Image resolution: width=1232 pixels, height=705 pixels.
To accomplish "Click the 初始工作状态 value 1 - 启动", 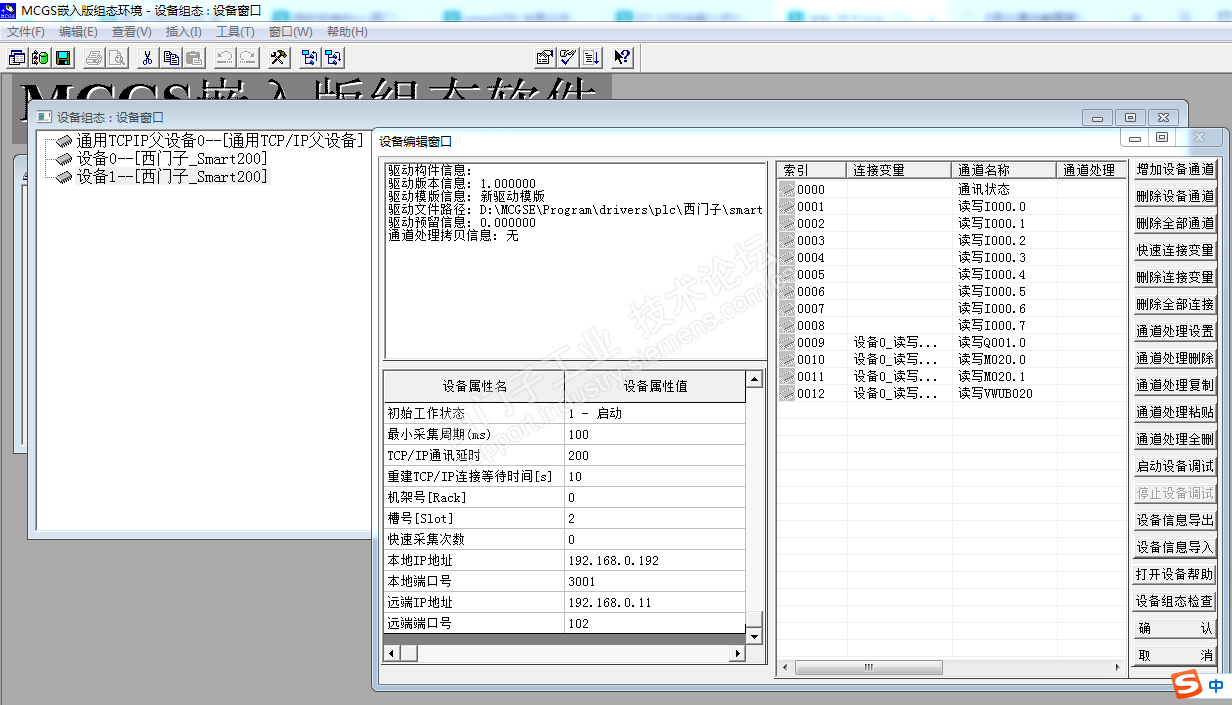I will (655, 413).
